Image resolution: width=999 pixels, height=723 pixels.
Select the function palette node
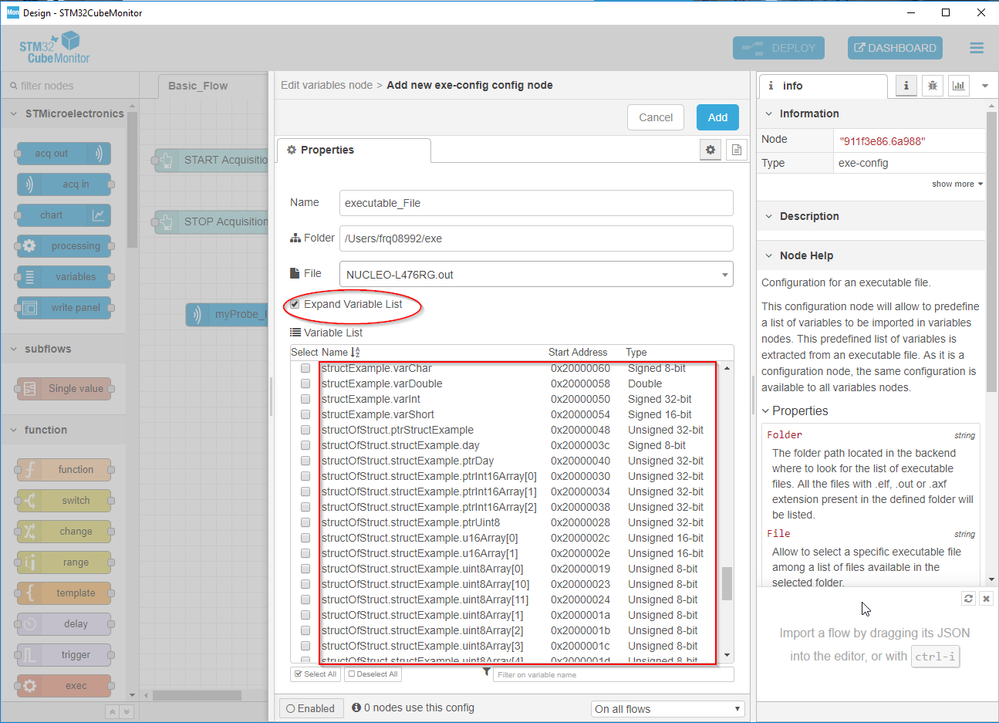tap(64, 469)
